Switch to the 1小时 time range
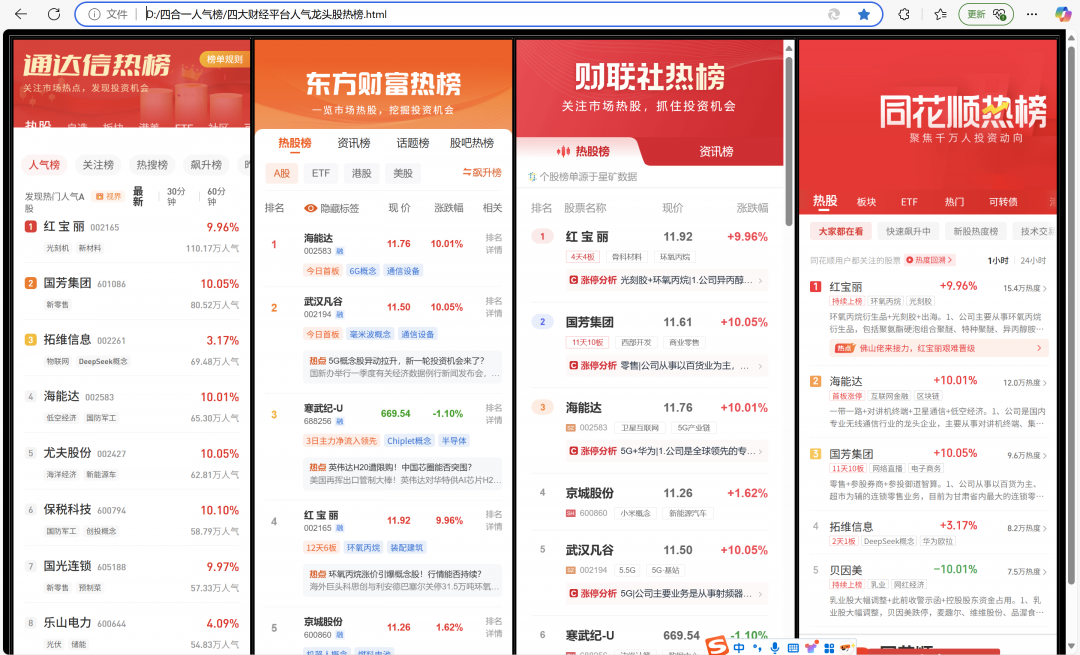 (997, 260)
